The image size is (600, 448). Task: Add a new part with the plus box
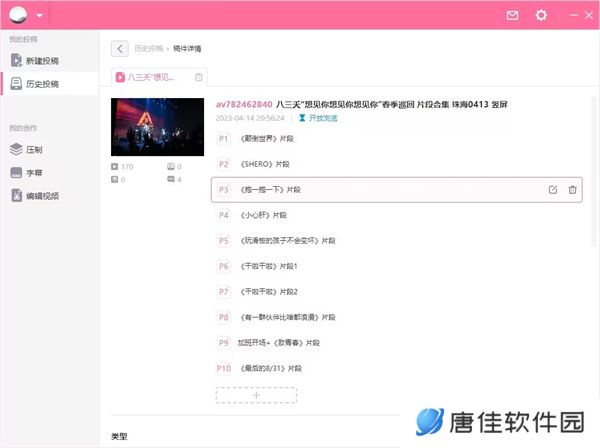[x=256, y=395]
